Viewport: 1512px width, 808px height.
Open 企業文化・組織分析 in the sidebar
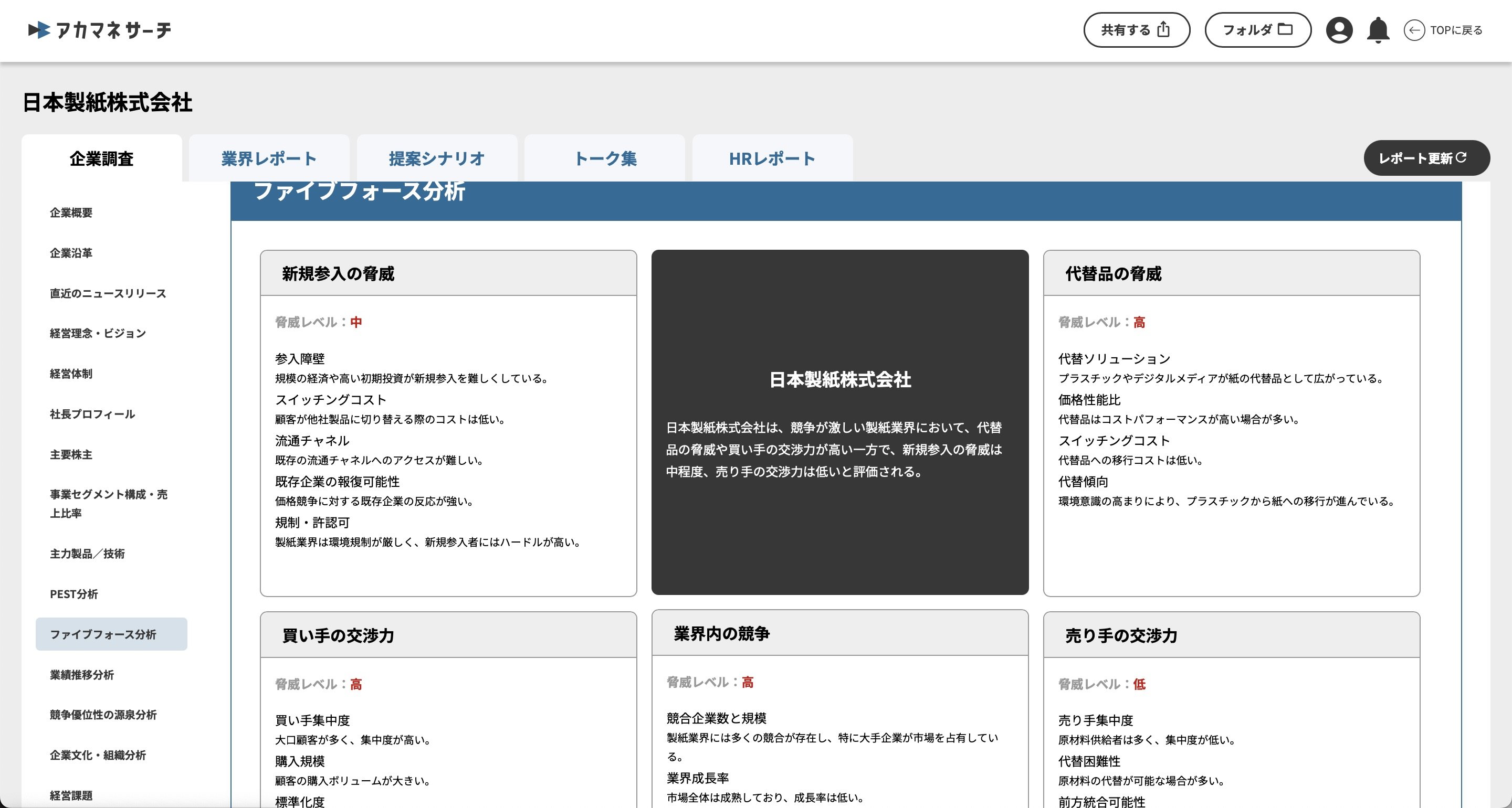pyautogui.click(x=98, y=755)
